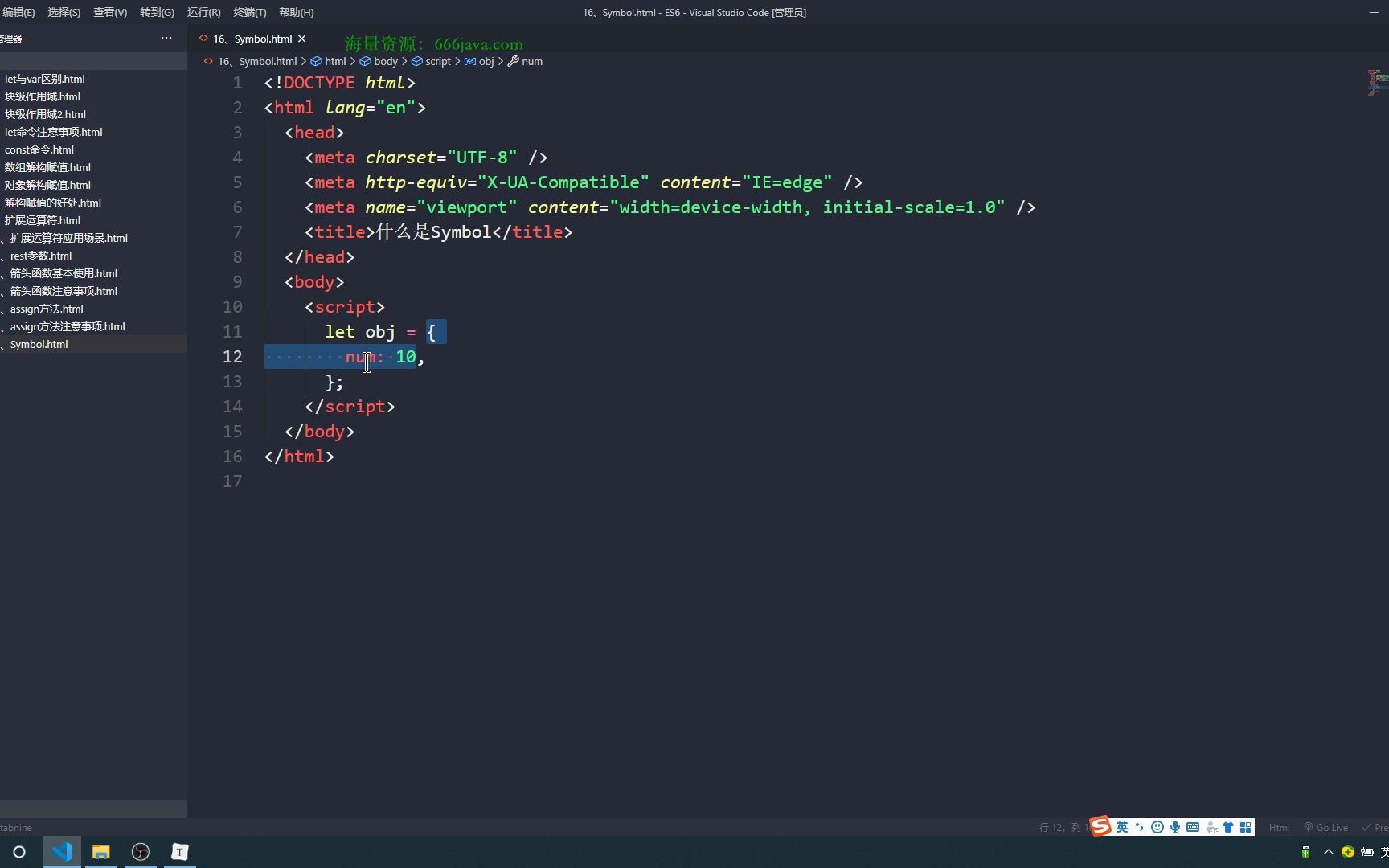Click the Html language mode indicator
This screenshot has height=868, width=1389.
1279,827
